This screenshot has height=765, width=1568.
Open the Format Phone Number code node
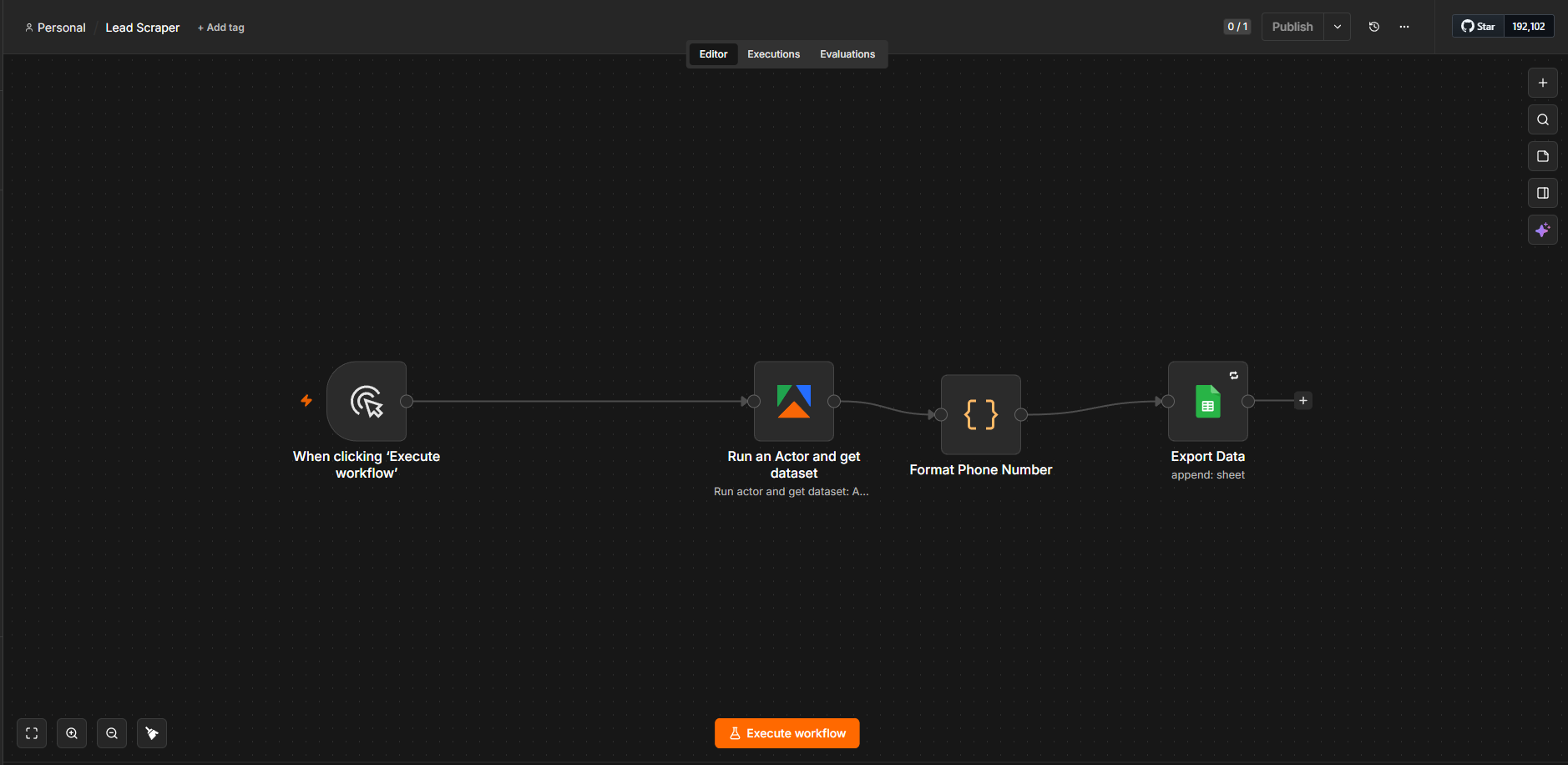click(981, 414)
